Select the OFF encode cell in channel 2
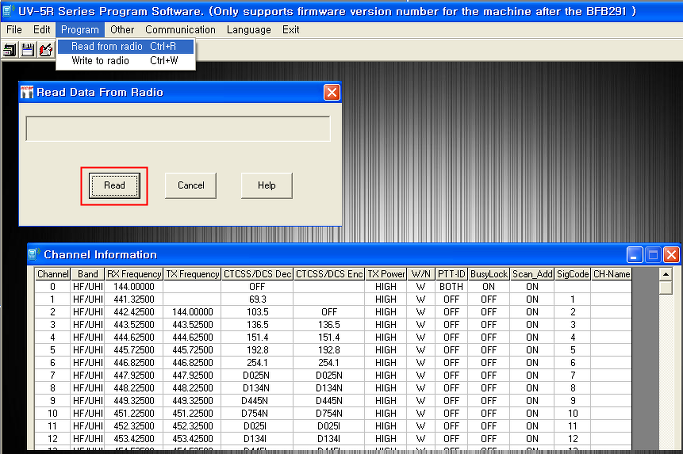683x454 pixels. [329, 312]
